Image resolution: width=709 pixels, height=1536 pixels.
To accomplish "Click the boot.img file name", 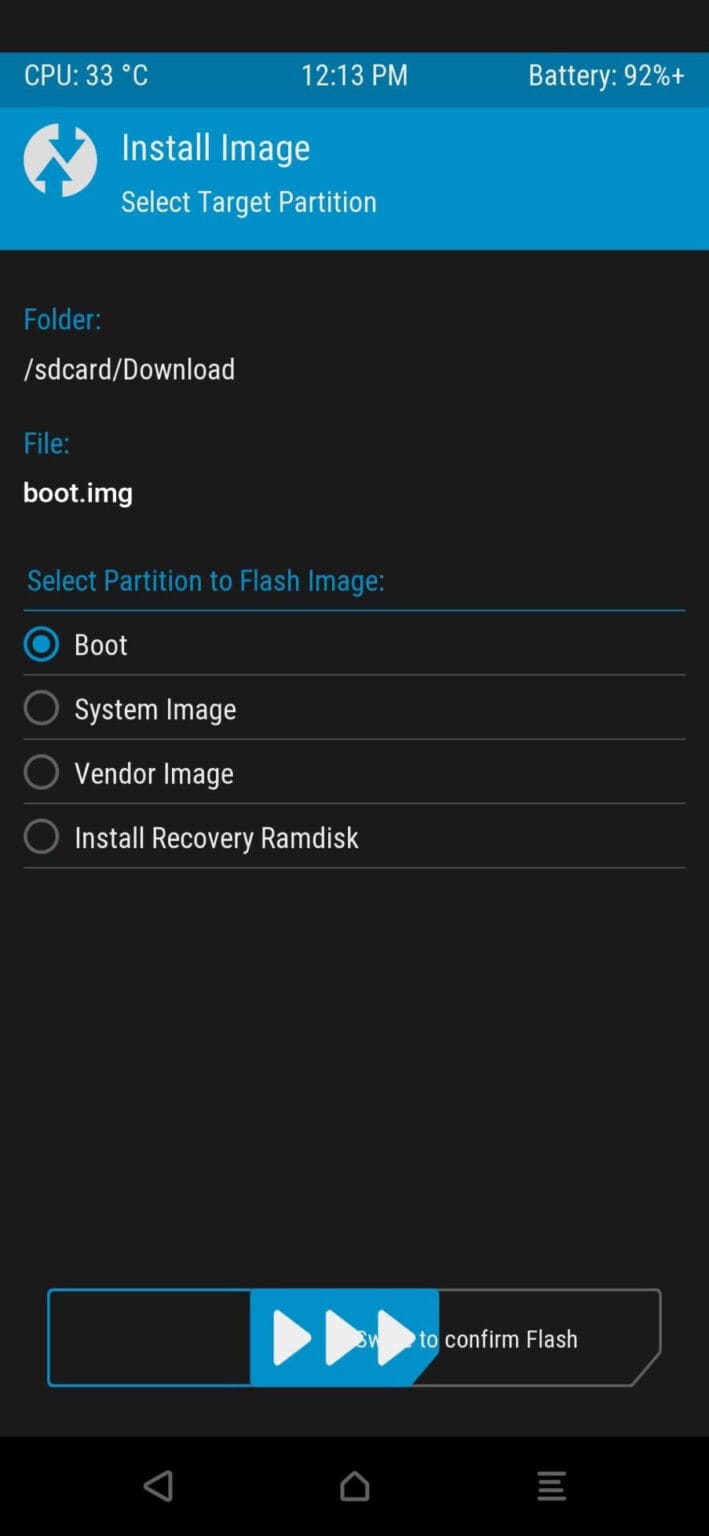I will pyautogui.click(x=77, y=492).
